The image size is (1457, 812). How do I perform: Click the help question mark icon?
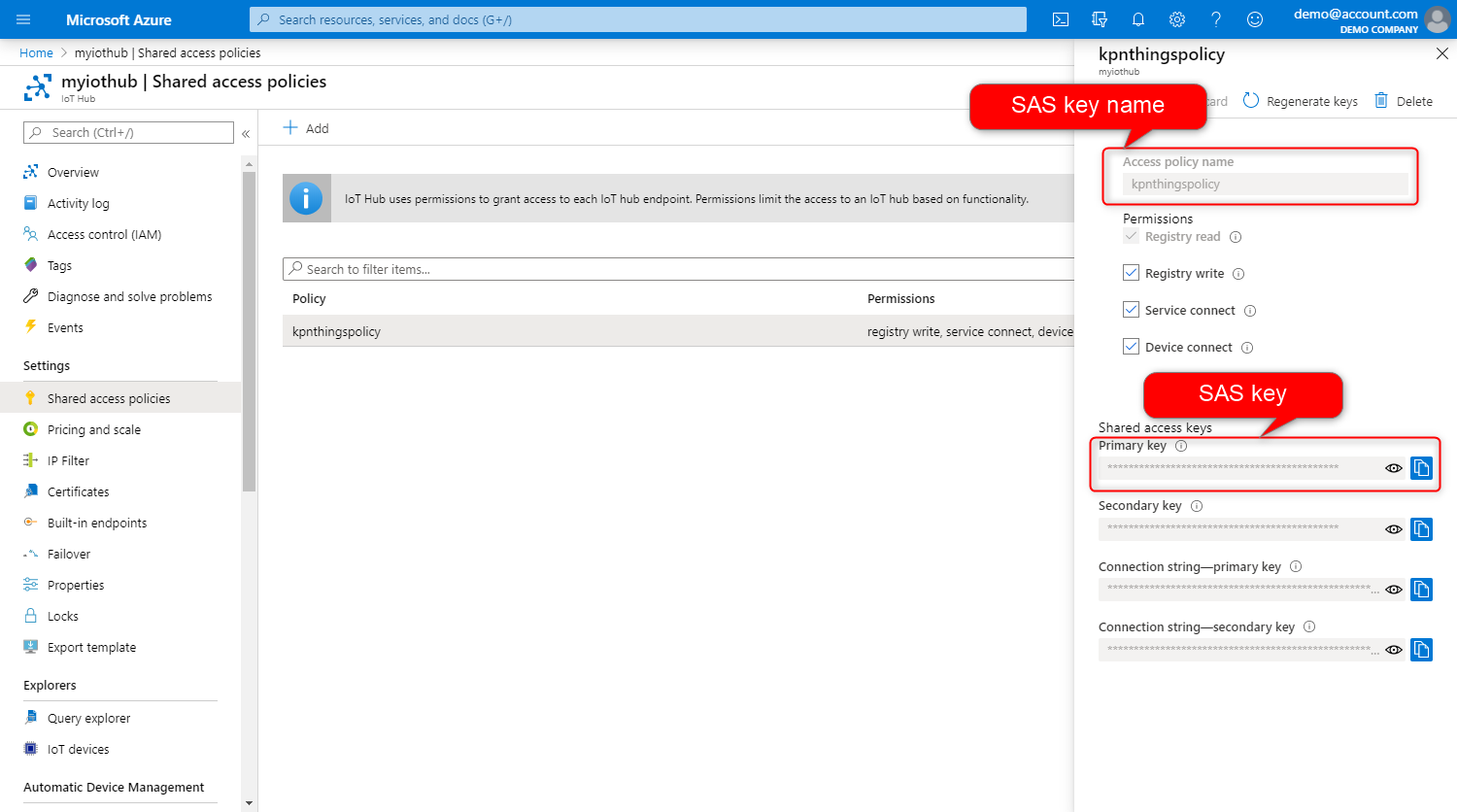(x=1216, y=19)
